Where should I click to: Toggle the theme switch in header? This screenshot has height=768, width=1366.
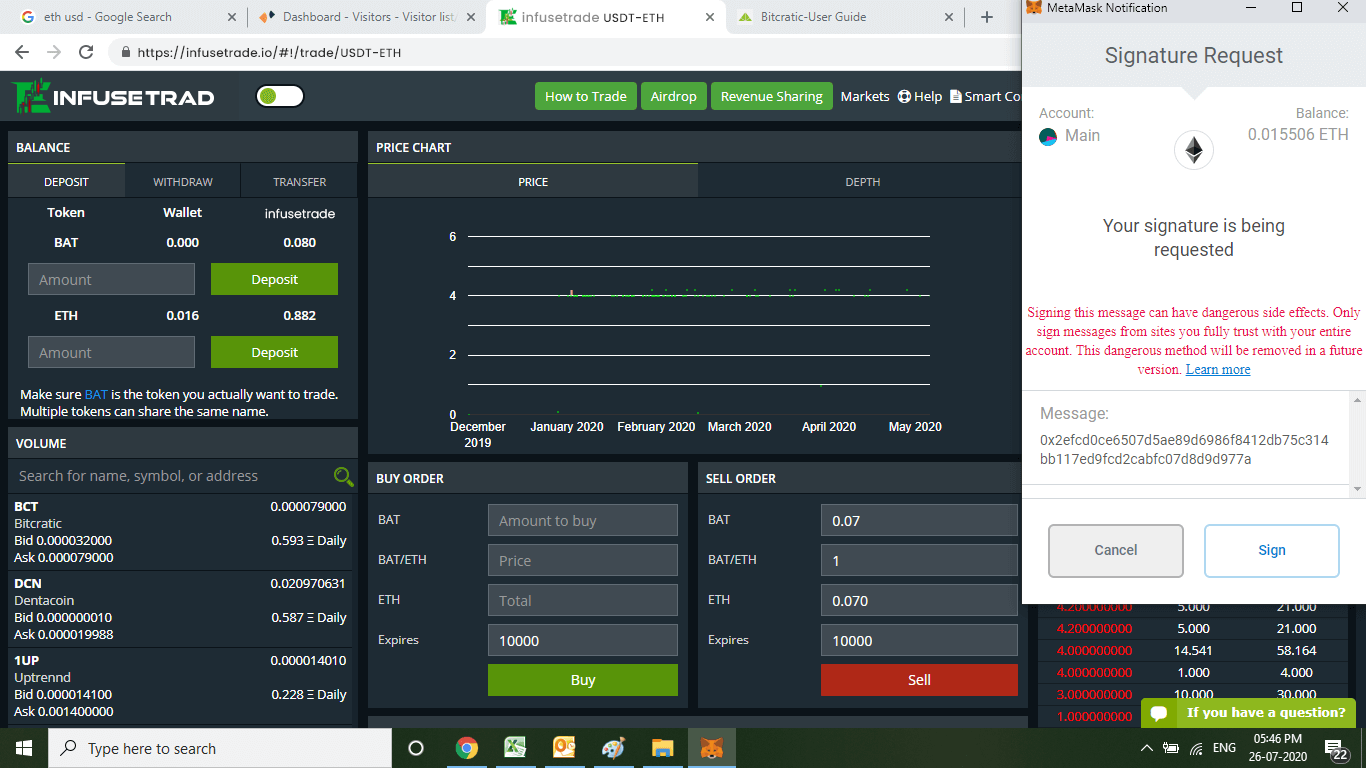pos(280,96)
